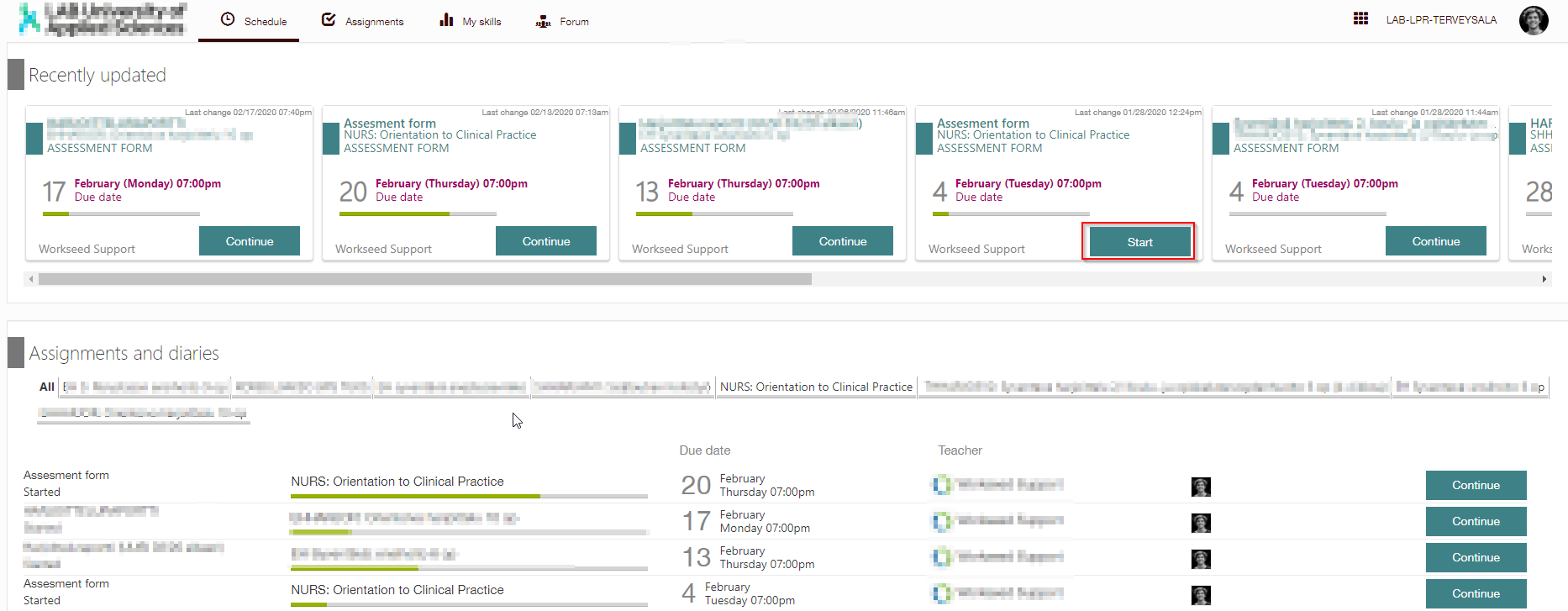
Task: Continue the February 13 row in assignments list
Action: pos(1476,557)
